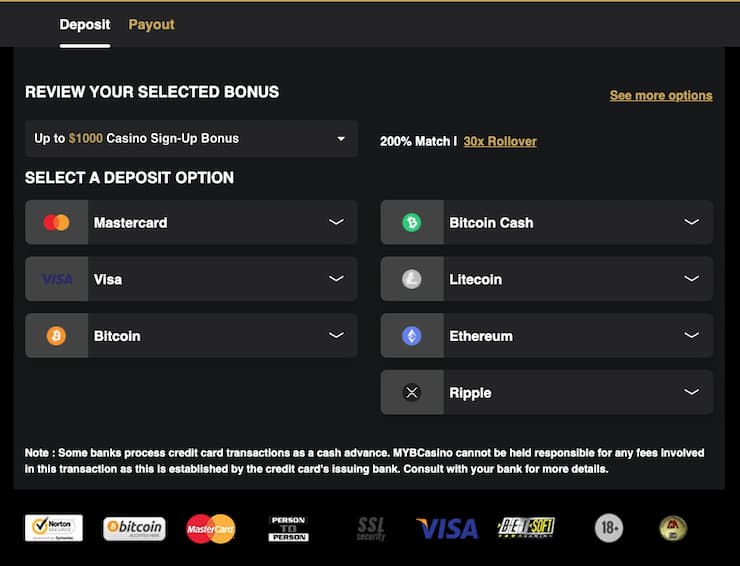740x566 pixels.
Task: Switch to the Payout tab
Action: (x=151, y=24)
